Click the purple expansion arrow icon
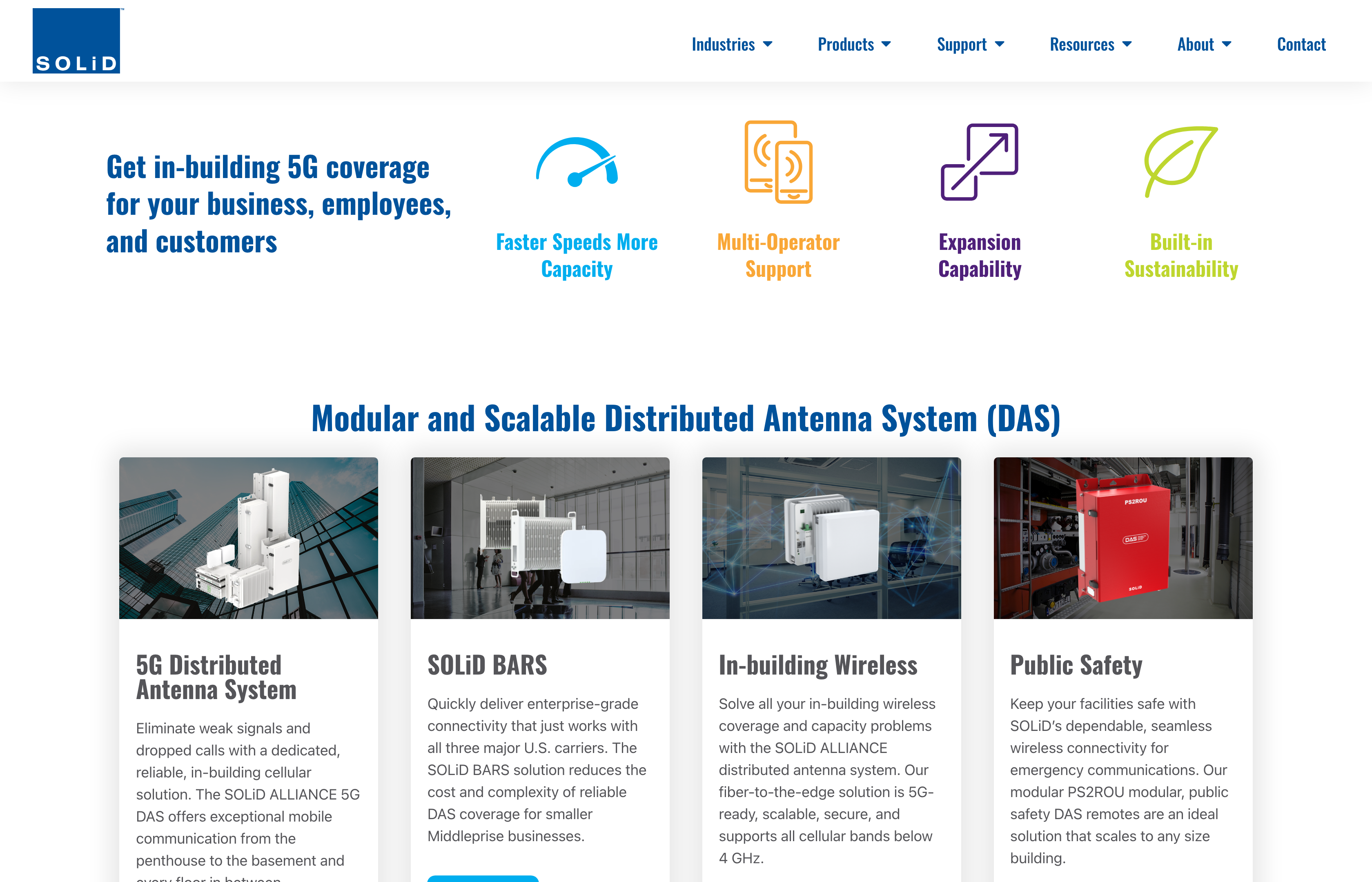Screen dimensions: 1372x882 tap(979, 162)
